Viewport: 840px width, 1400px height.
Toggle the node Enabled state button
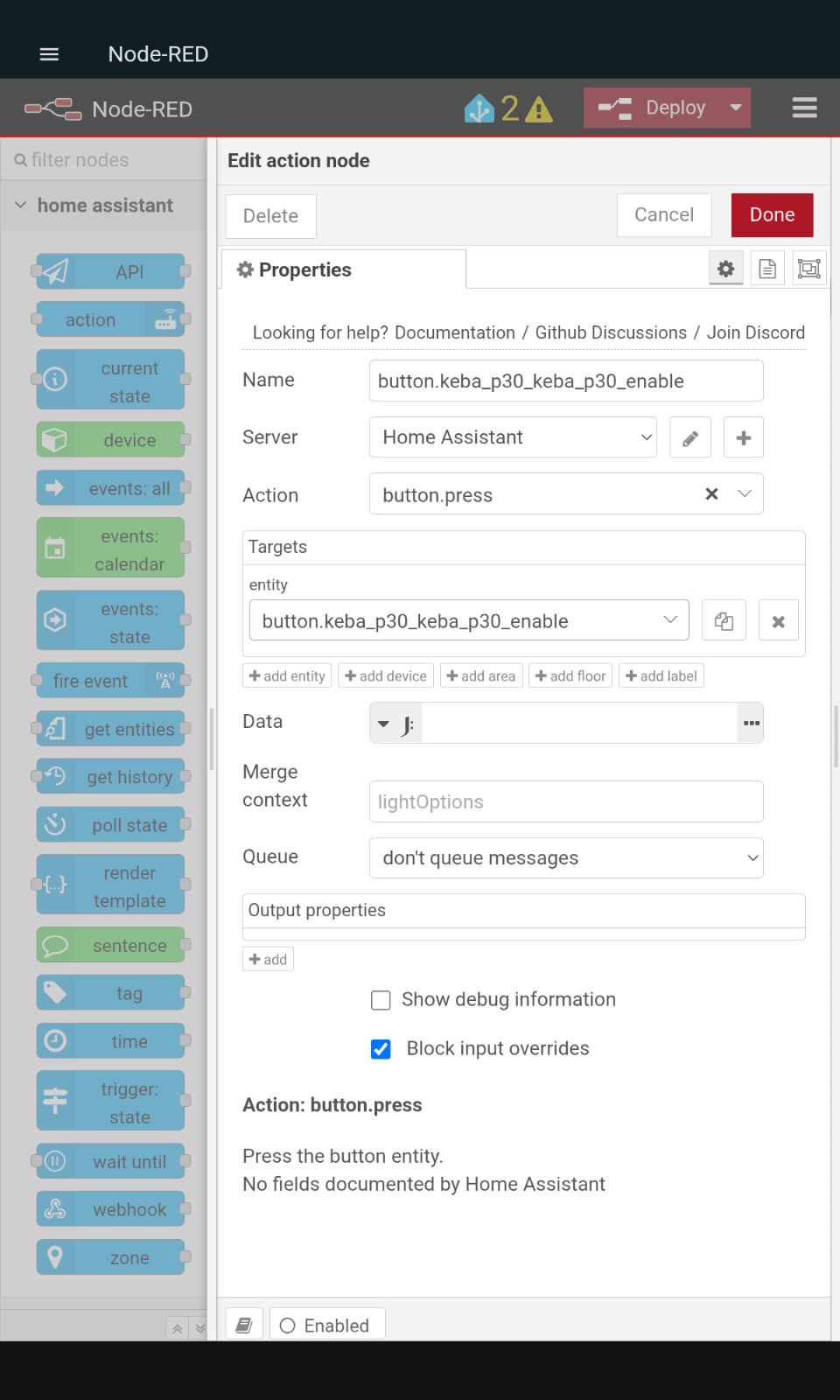coord(327,1325)
